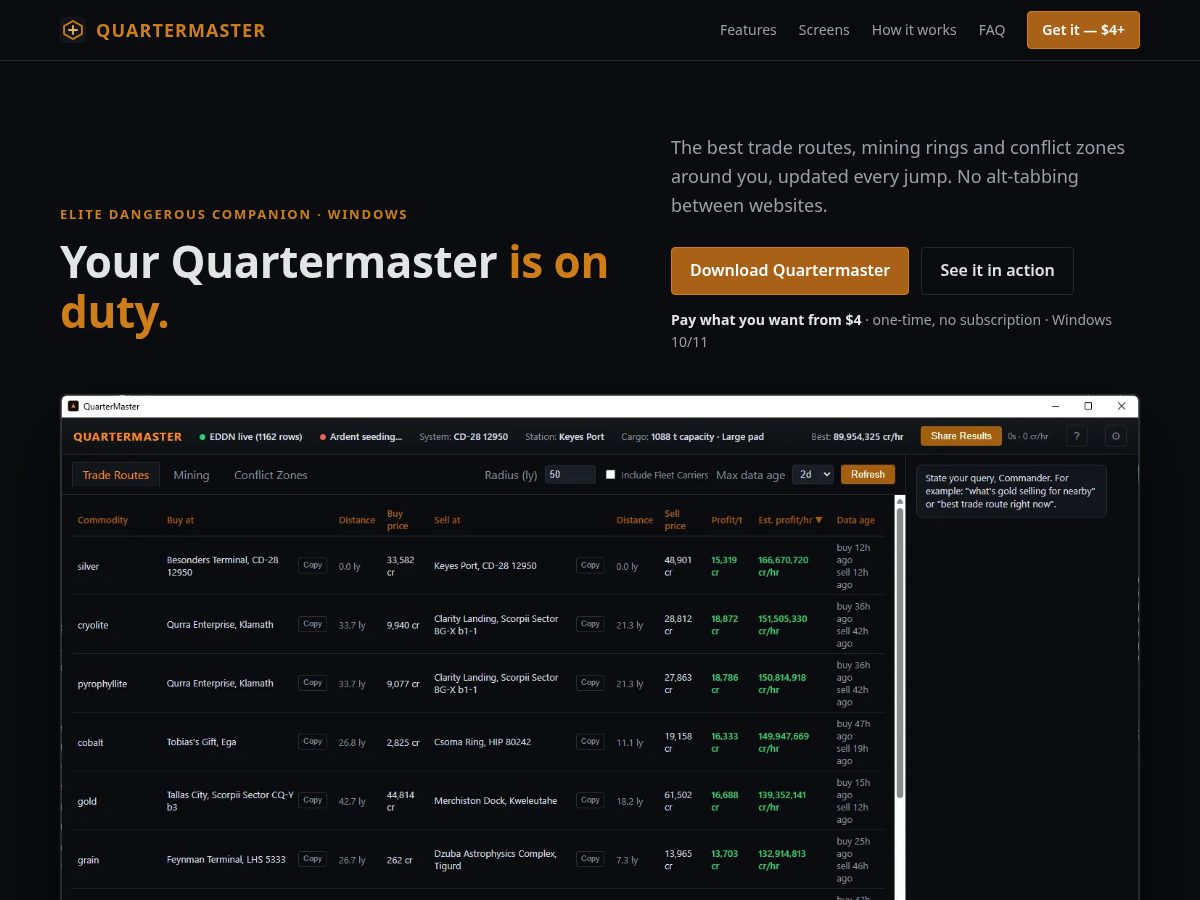Viewport: 1200px width, 900px height.
Task: Click the grain commodity cell
Action: 88,861
